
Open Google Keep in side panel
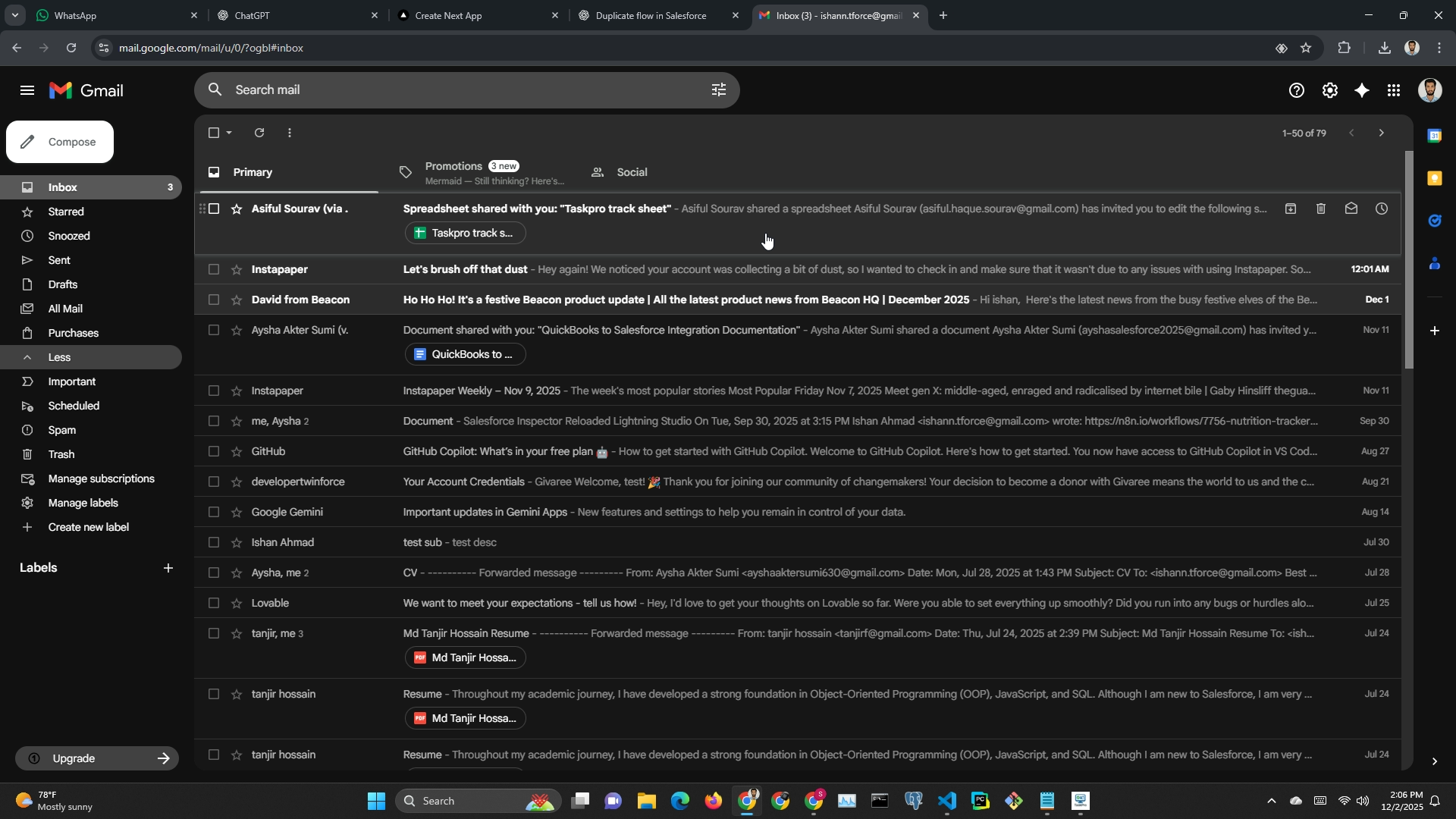click(1434, 178)
